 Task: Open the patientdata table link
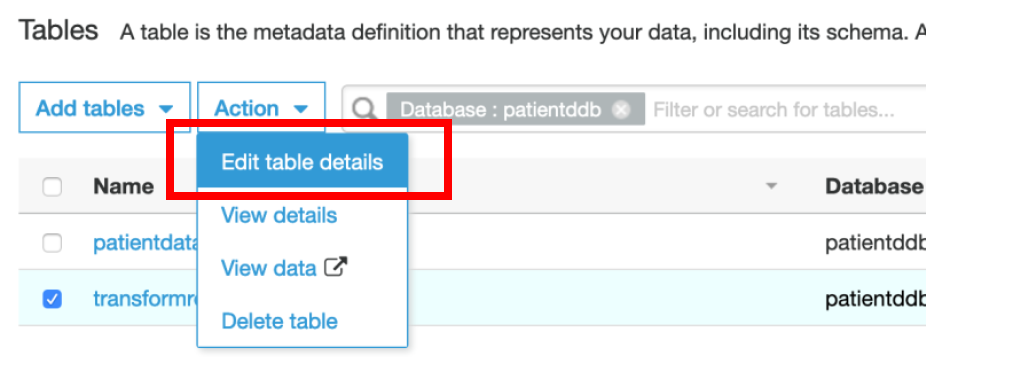pos(145,243)
